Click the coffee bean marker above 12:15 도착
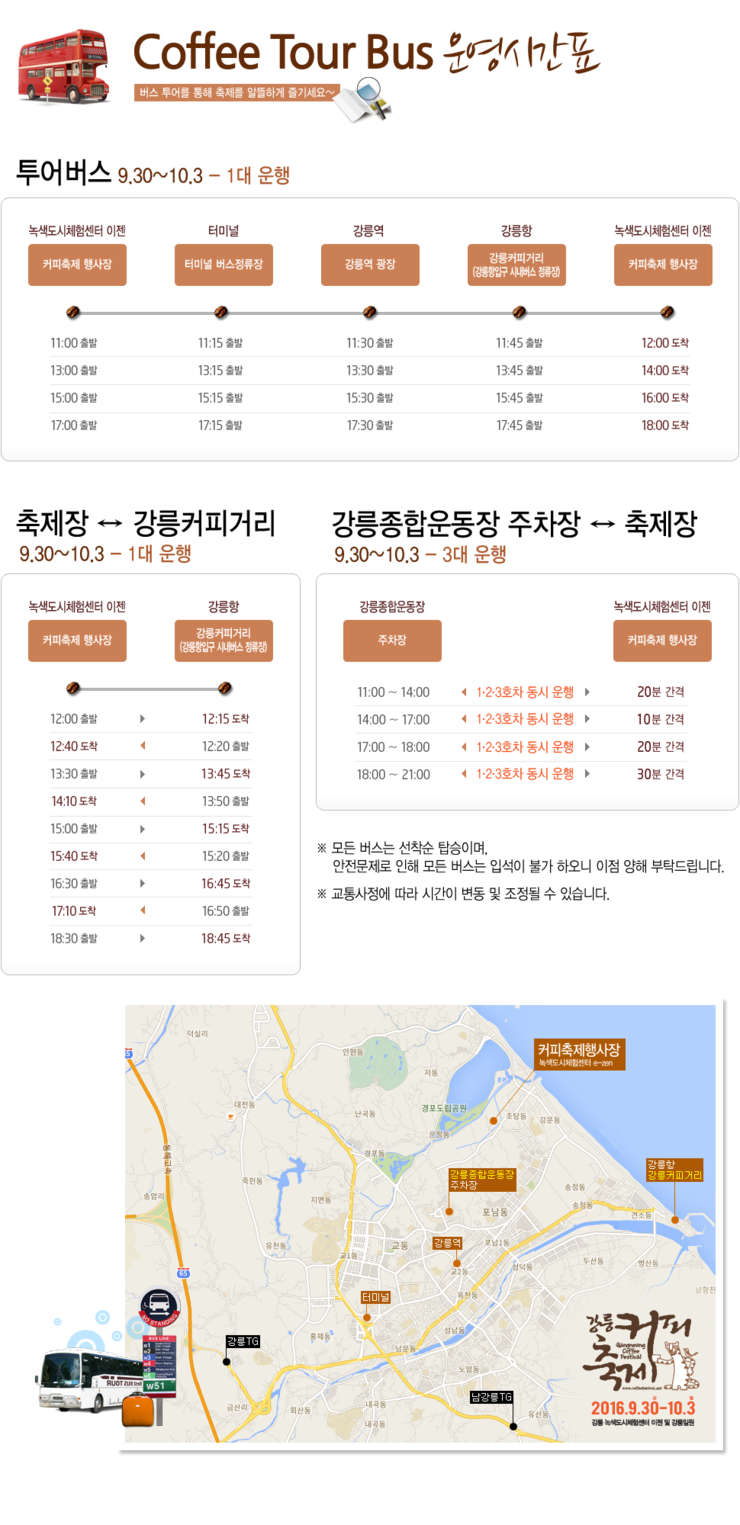 [225, 688]
